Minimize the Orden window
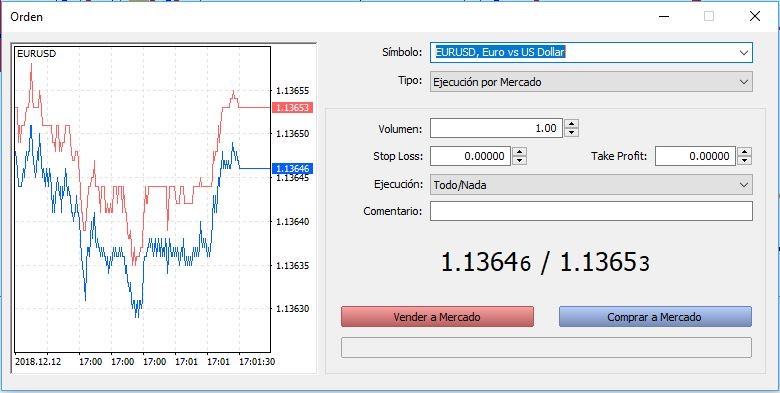Screen dimensions: 780x393 click(664, 16)
